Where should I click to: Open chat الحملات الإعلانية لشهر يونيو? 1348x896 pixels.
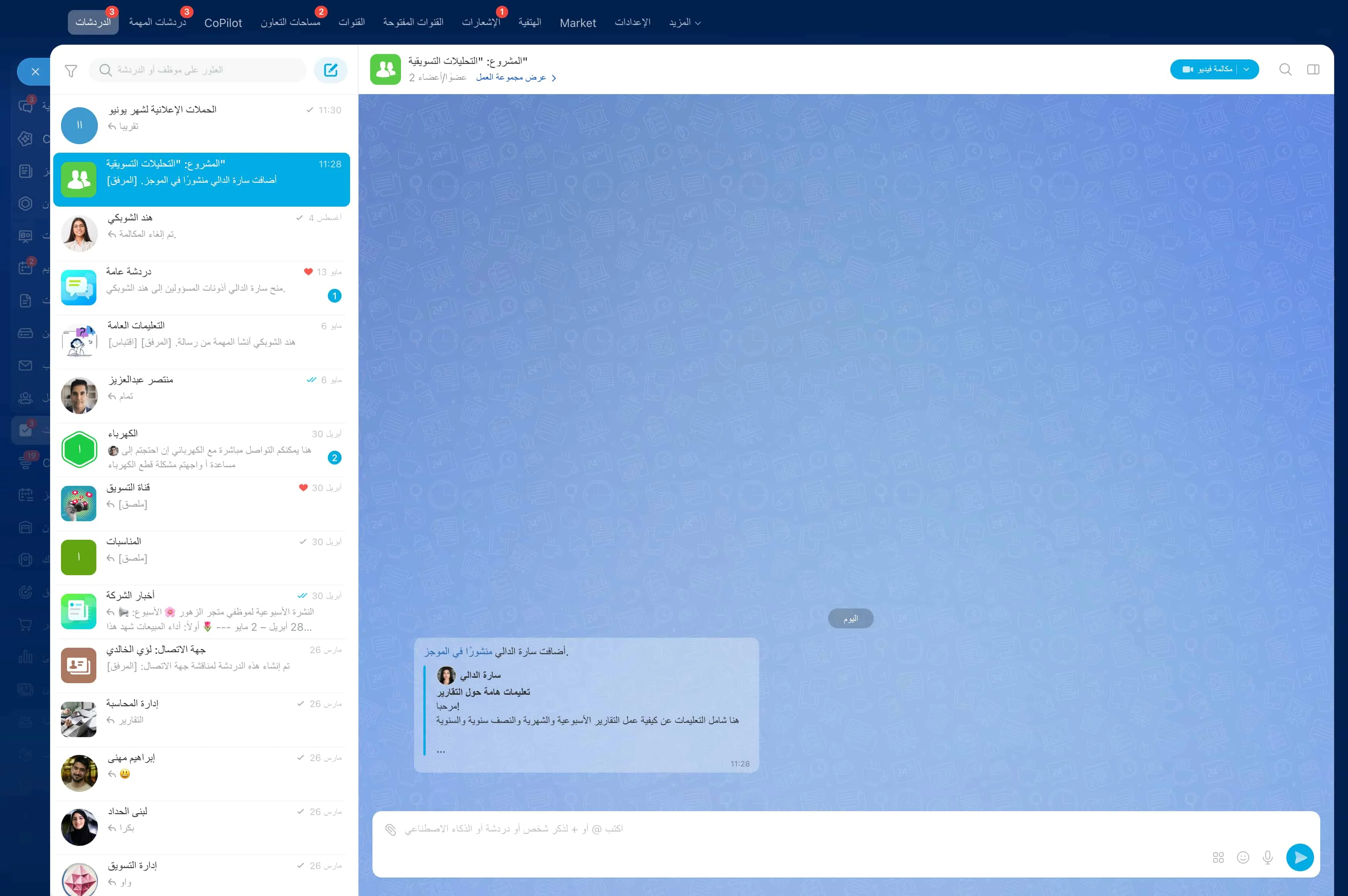(201, 125)
